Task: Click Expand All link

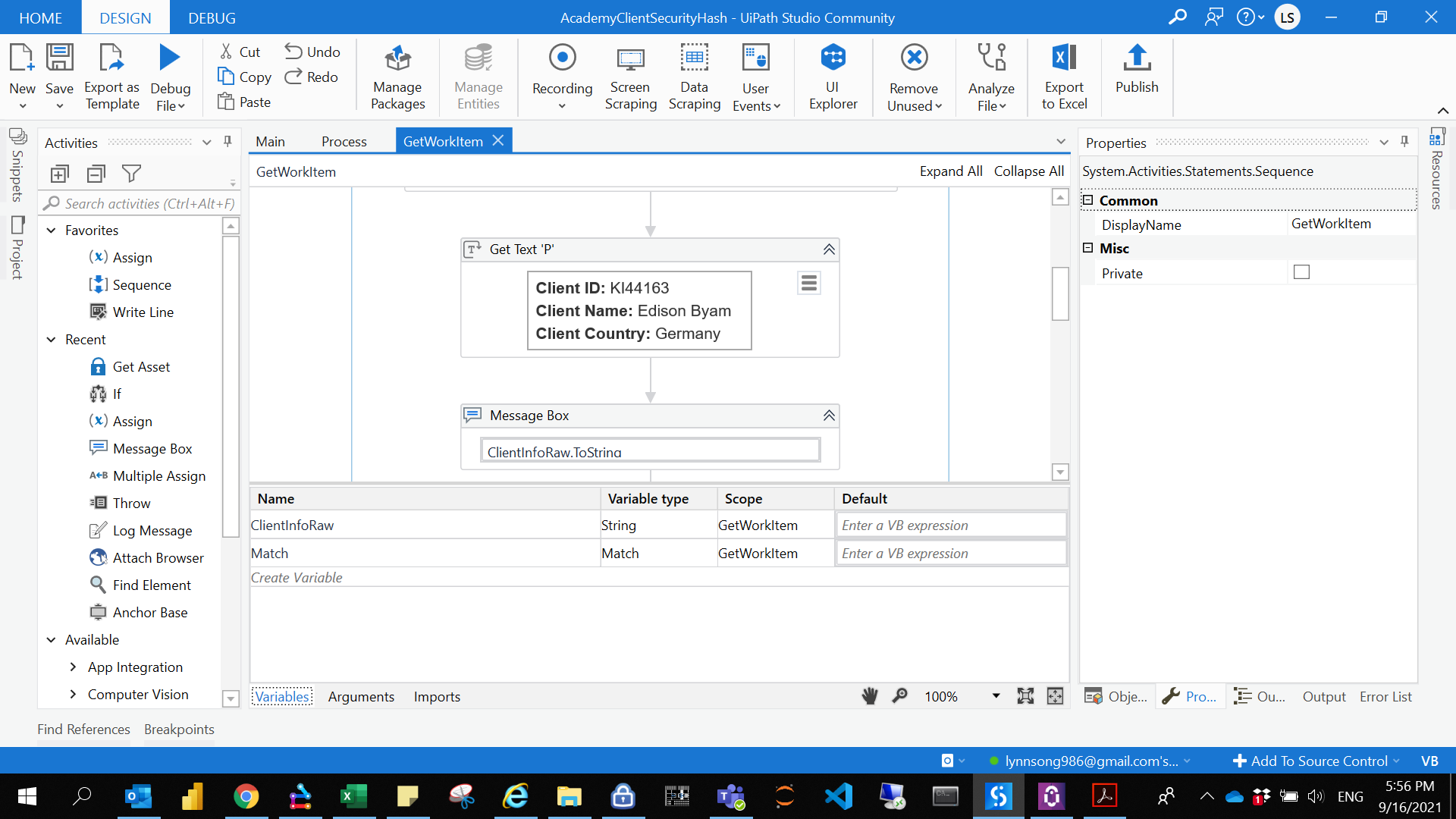Action: click(x=951, y=171)
